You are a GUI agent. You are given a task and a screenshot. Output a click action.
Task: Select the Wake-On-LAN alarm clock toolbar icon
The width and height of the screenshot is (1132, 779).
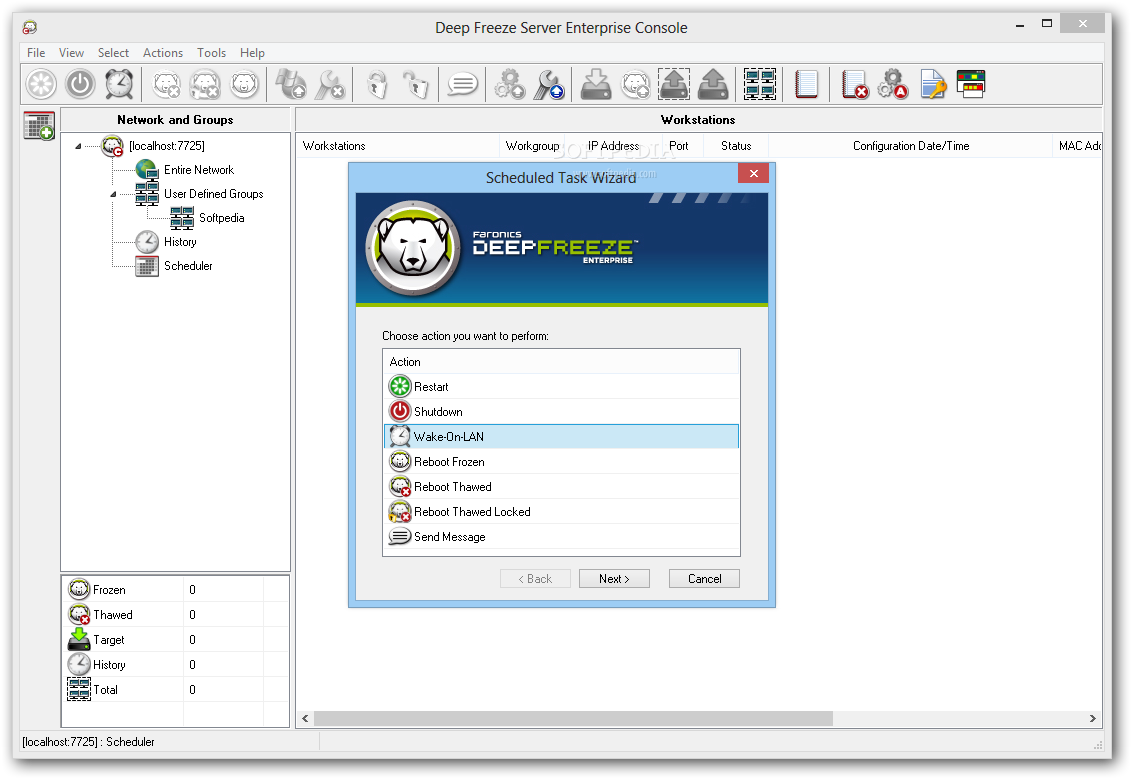(119, 84)
